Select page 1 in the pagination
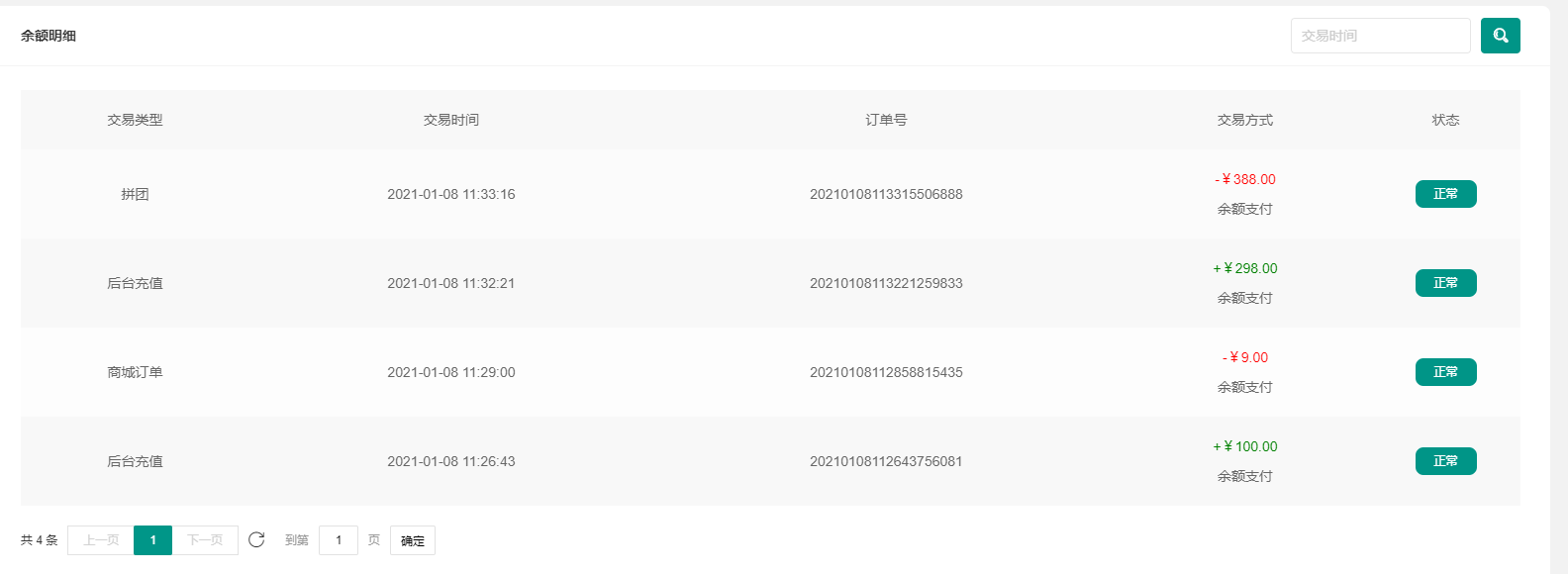 click(x=152, y=540)
